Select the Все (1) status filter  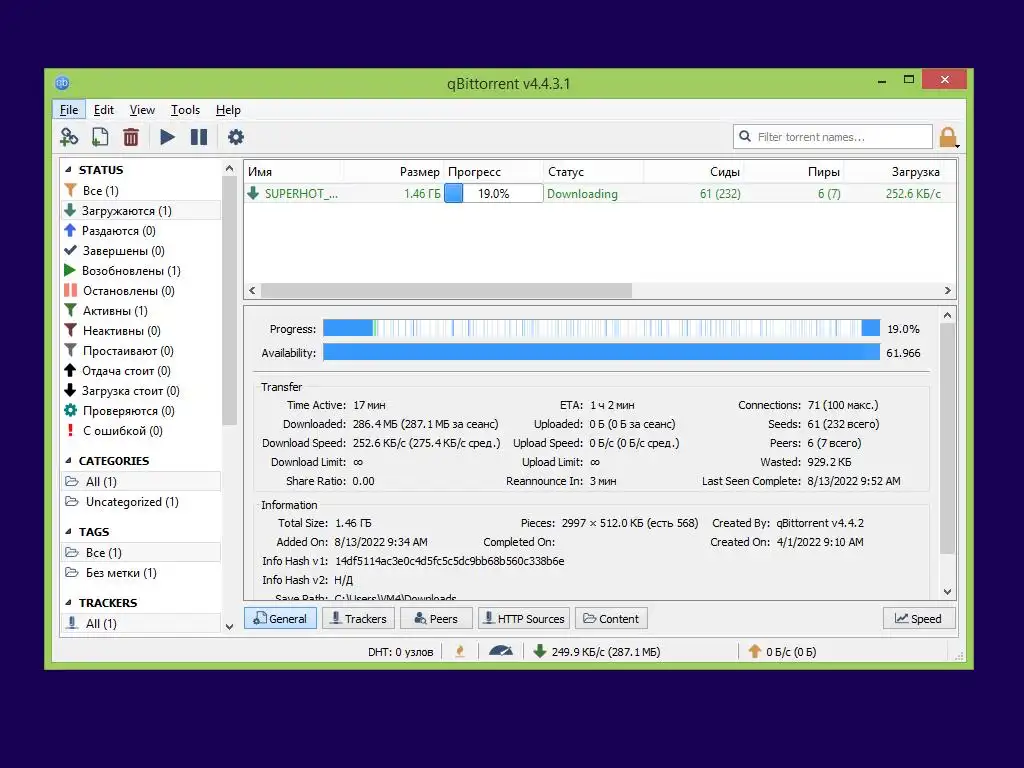point(140,191)
